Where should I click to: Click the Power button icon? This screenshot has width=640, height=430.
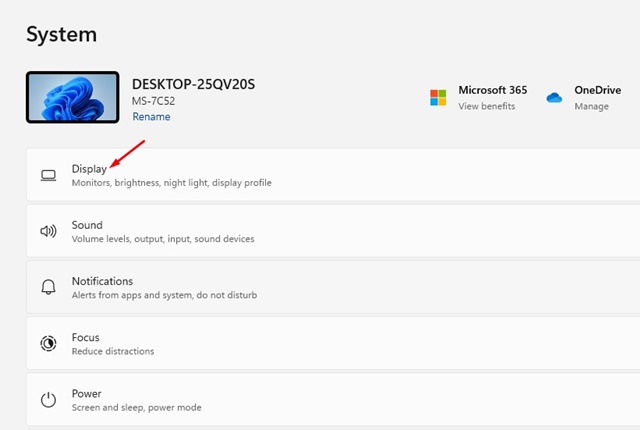tap(48, 399)
